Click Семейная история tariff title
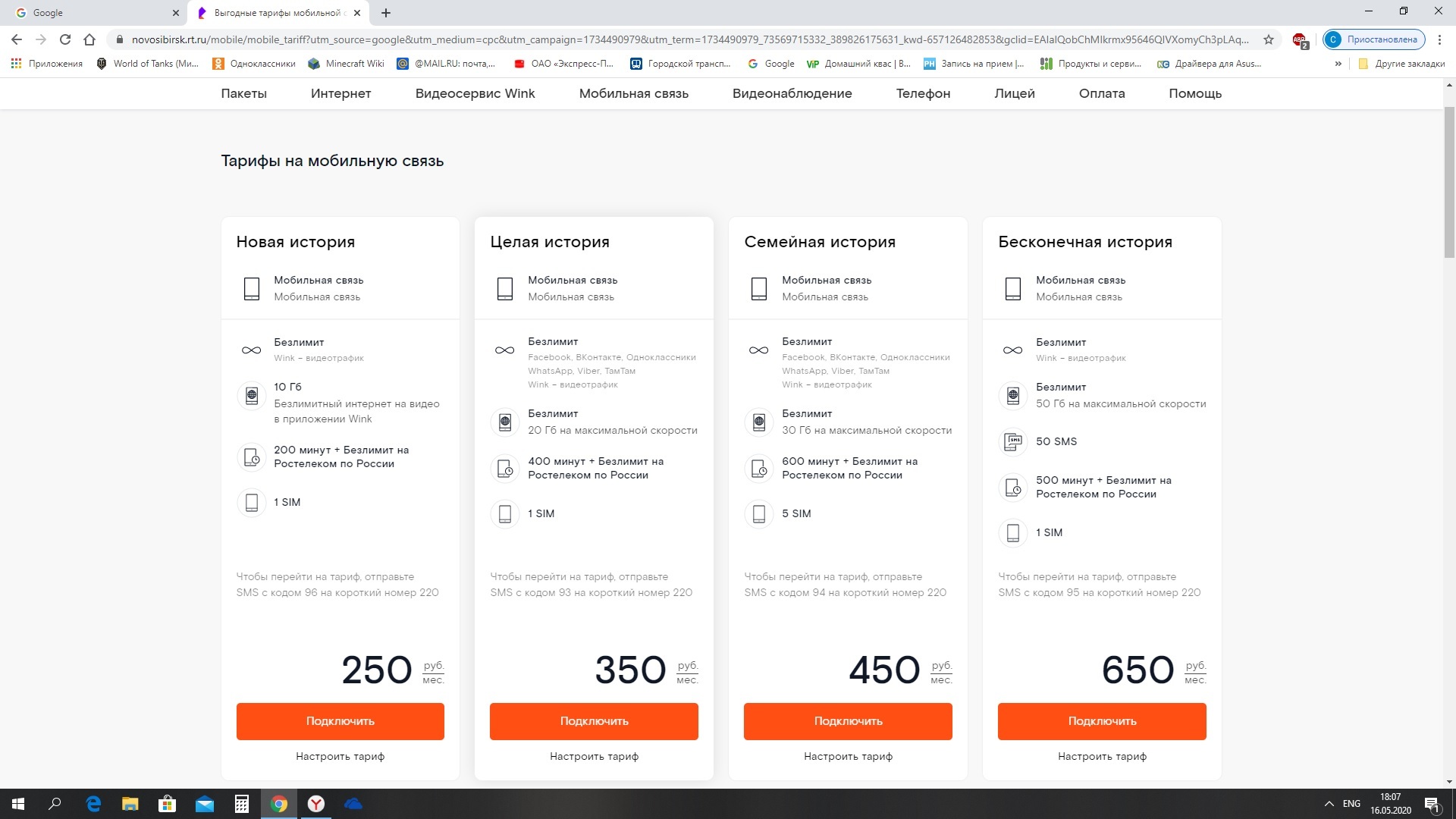1456x819 pixels. point(820,242)
